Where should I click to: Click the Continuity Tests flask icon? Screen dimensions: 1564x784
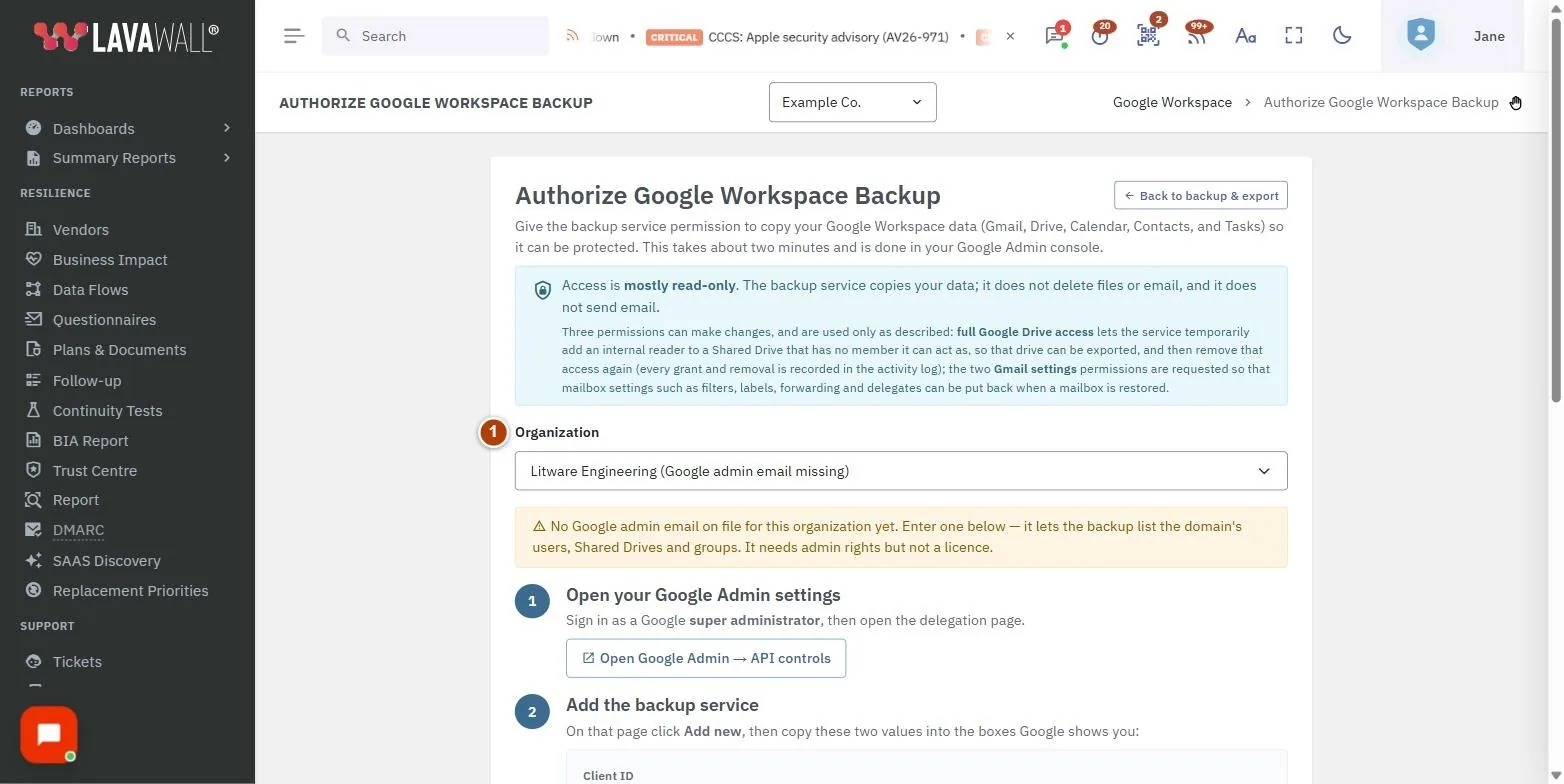(x=34, y=410)
